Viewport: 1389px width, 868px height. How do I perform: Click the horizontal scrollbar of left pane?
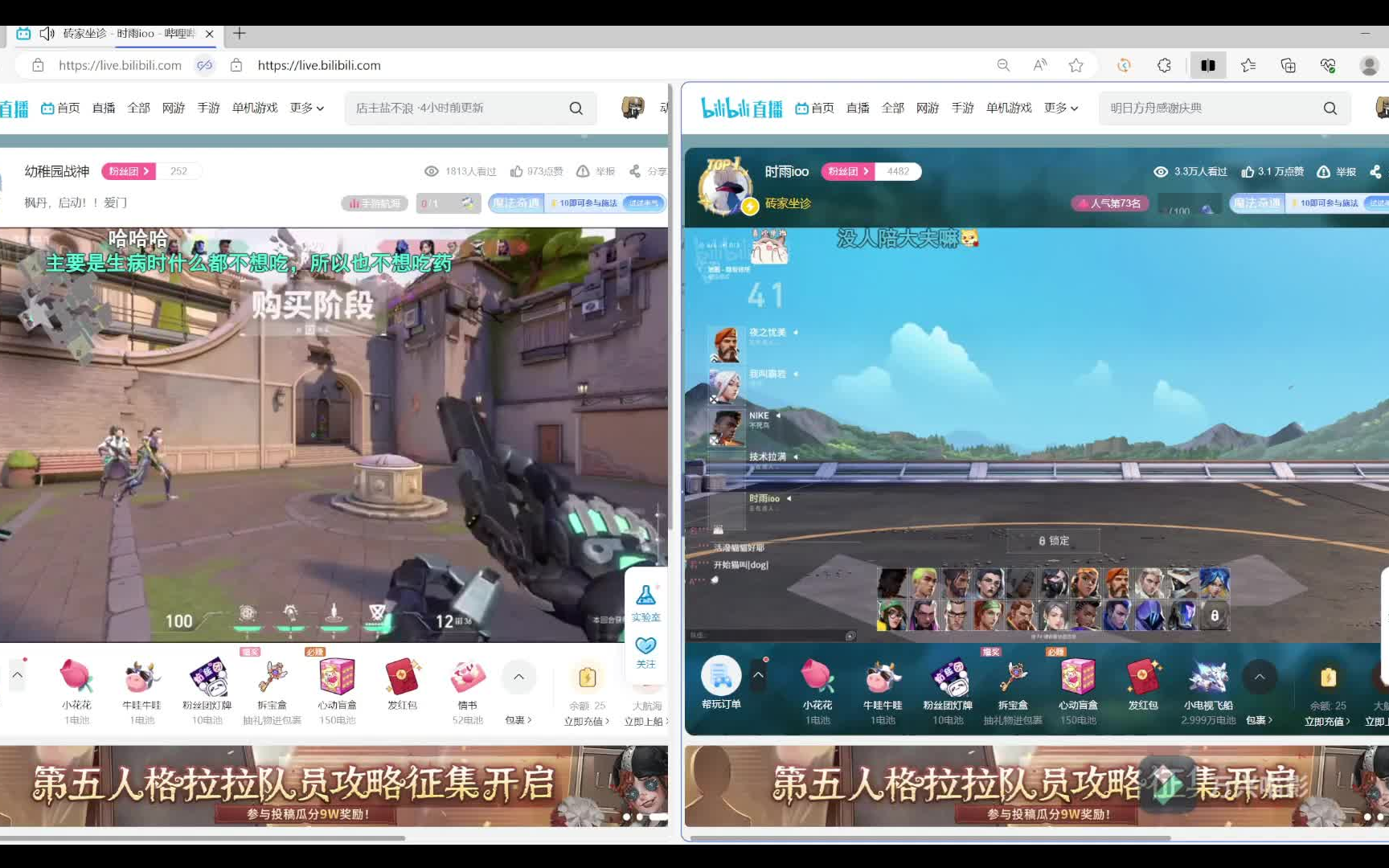point(203,837)
